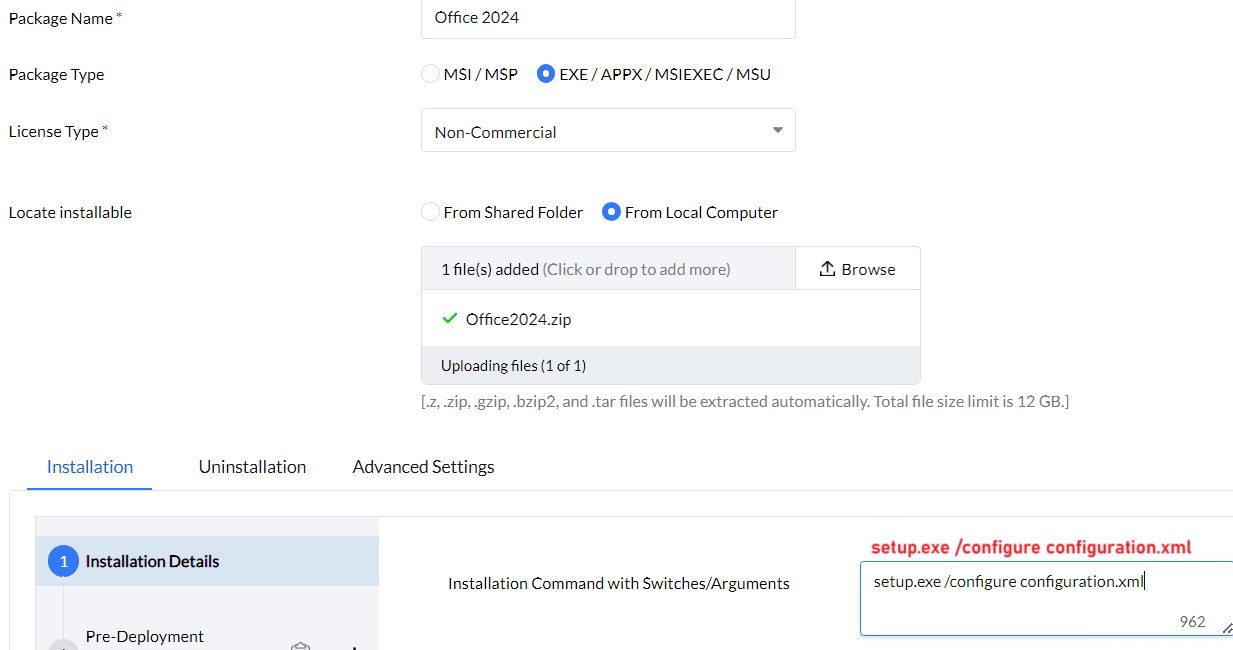
Task: Click the file drop area header
Action: pos(608,269)
